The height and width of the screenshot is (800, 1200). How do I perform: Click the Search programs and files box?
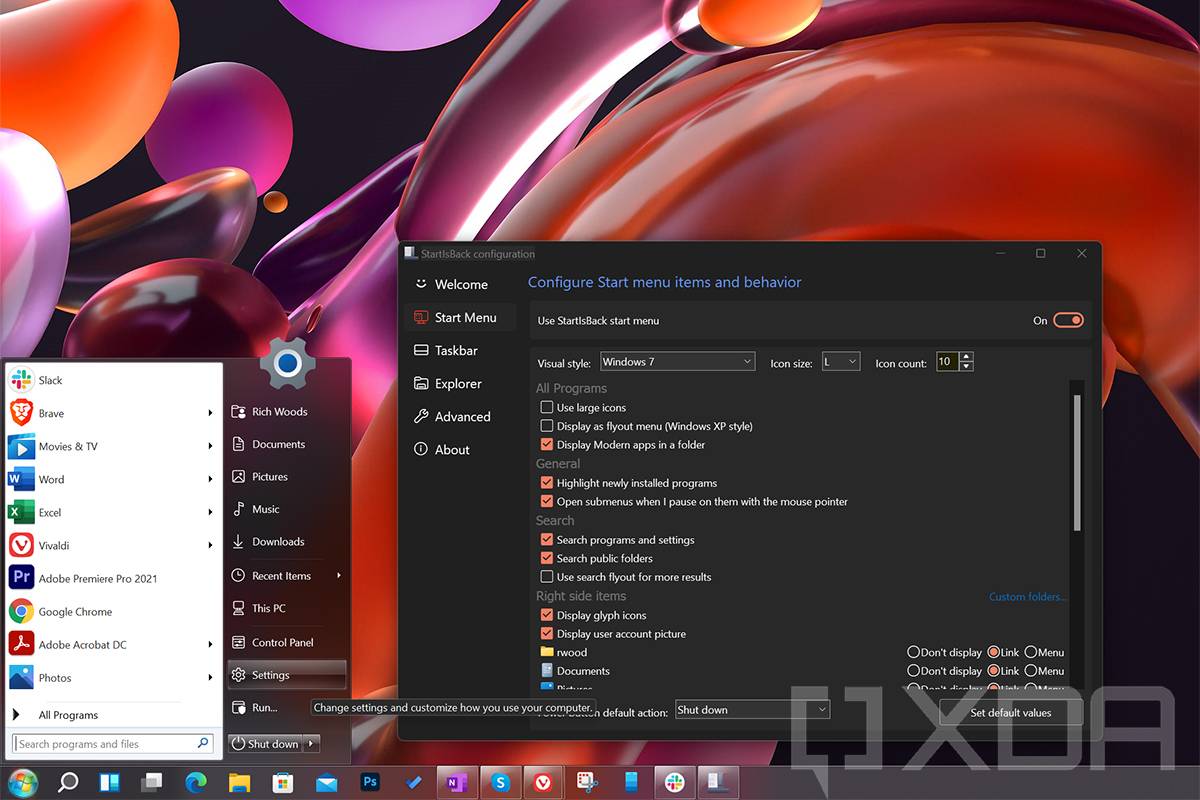pos(105,744)
